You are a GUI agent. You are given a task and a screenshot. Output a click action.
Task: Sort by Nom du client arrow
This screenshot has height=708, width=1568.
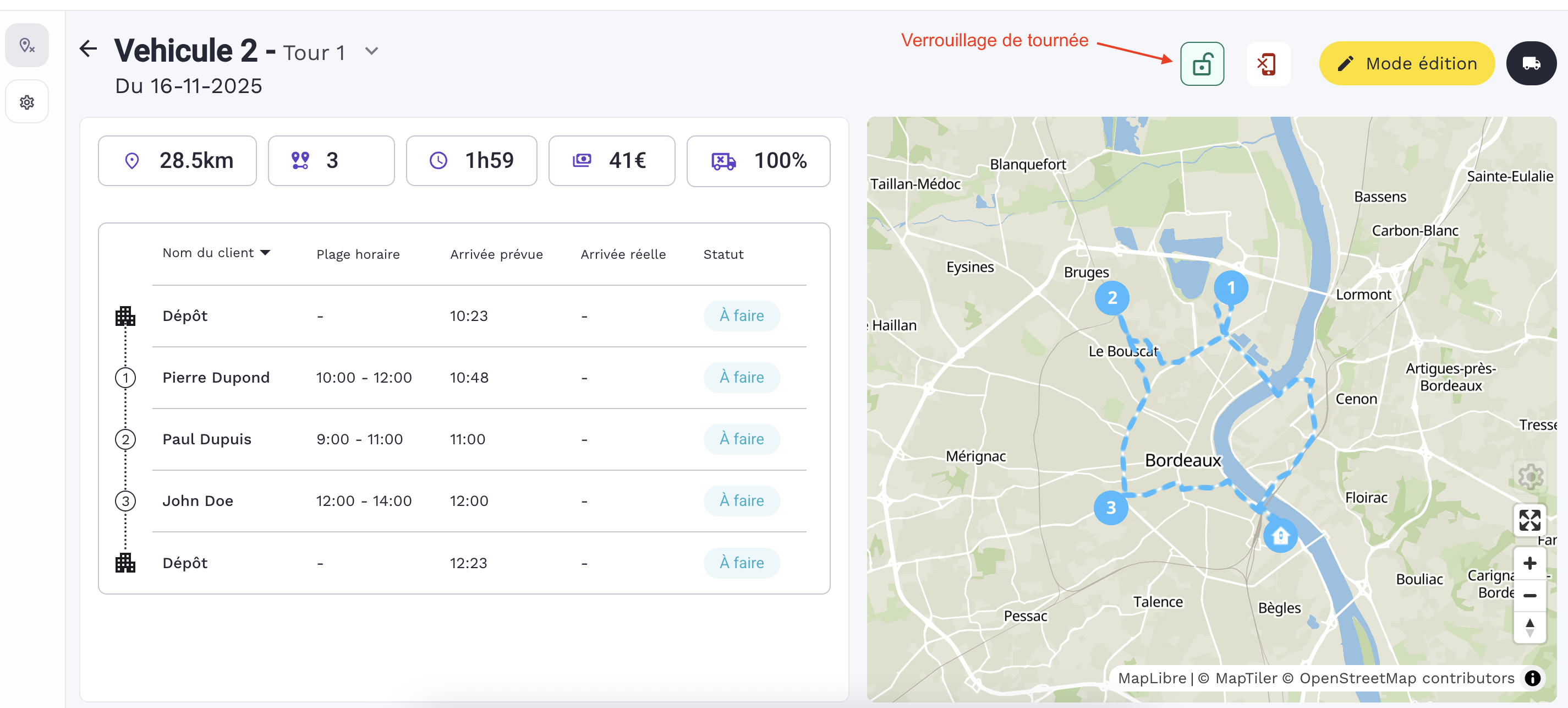tap(265, 252)
